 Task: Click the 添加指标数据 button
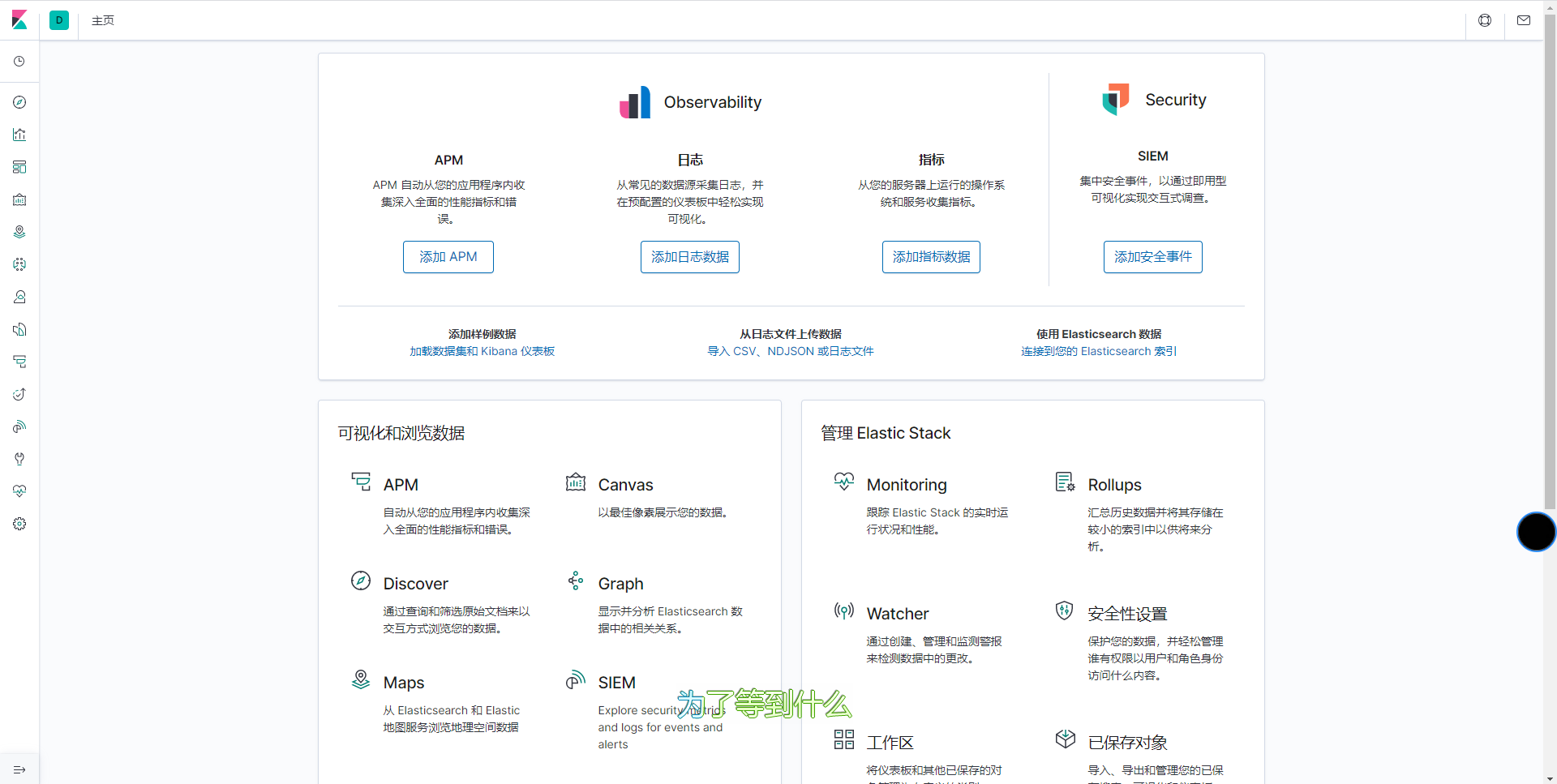tap(931, 257)
